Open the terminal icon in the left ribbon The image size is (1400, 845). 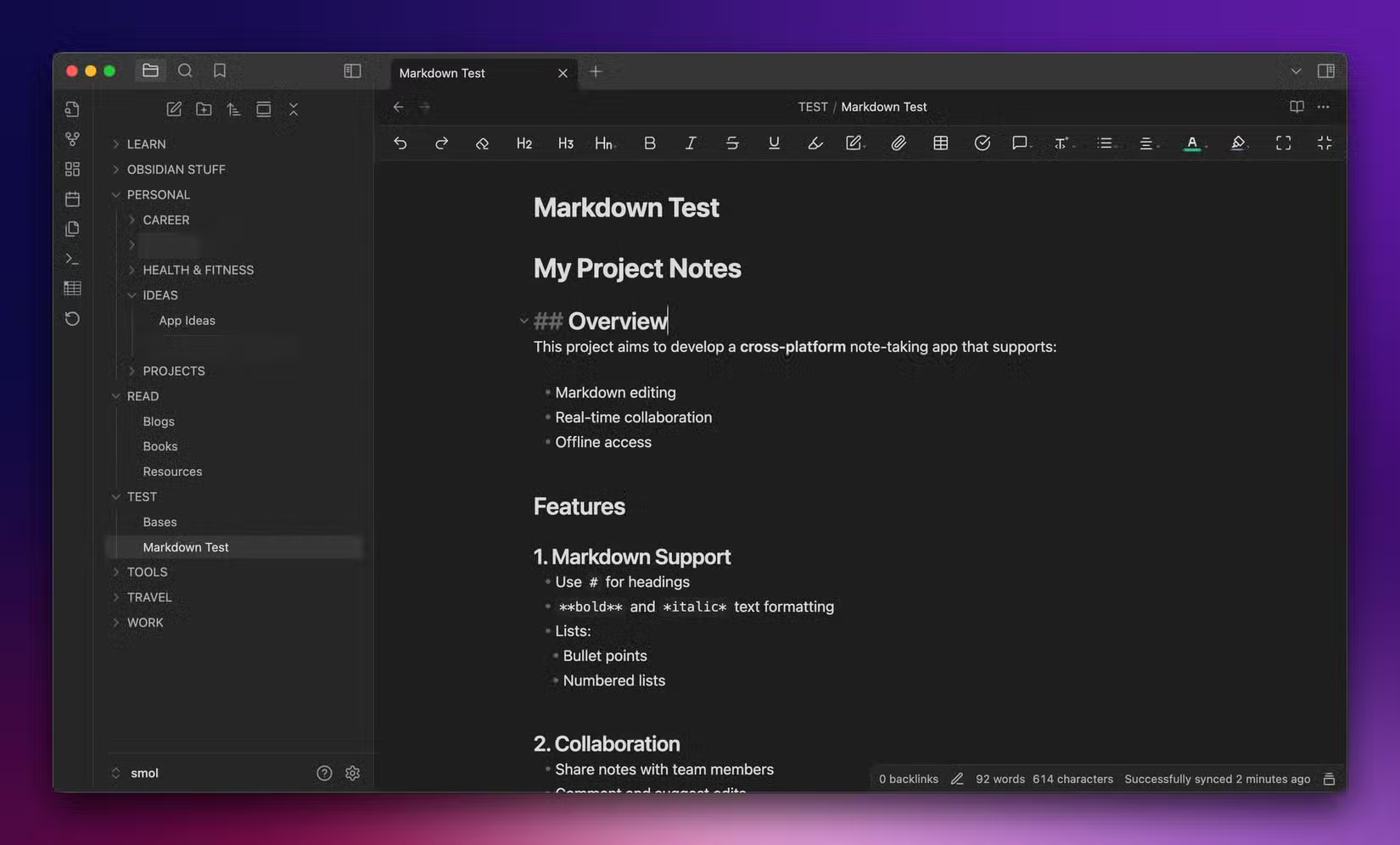(72, 258)
